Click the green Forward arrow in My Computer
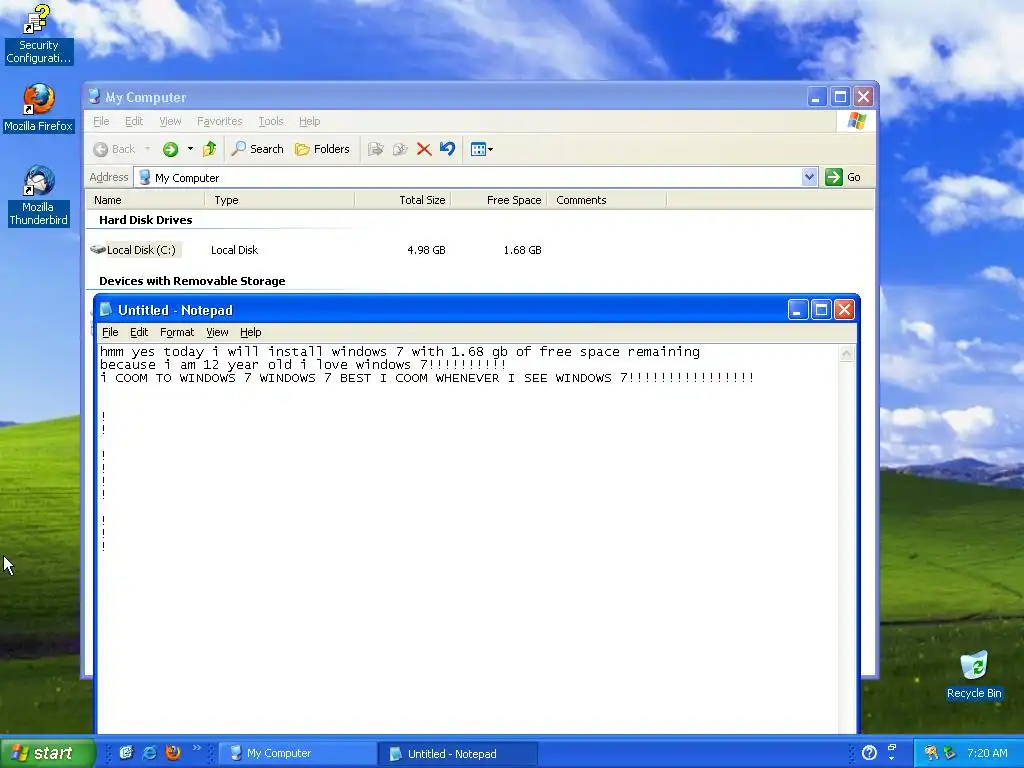The height and width of the screenshot is (768, 1024). click(x=170, y=150)
